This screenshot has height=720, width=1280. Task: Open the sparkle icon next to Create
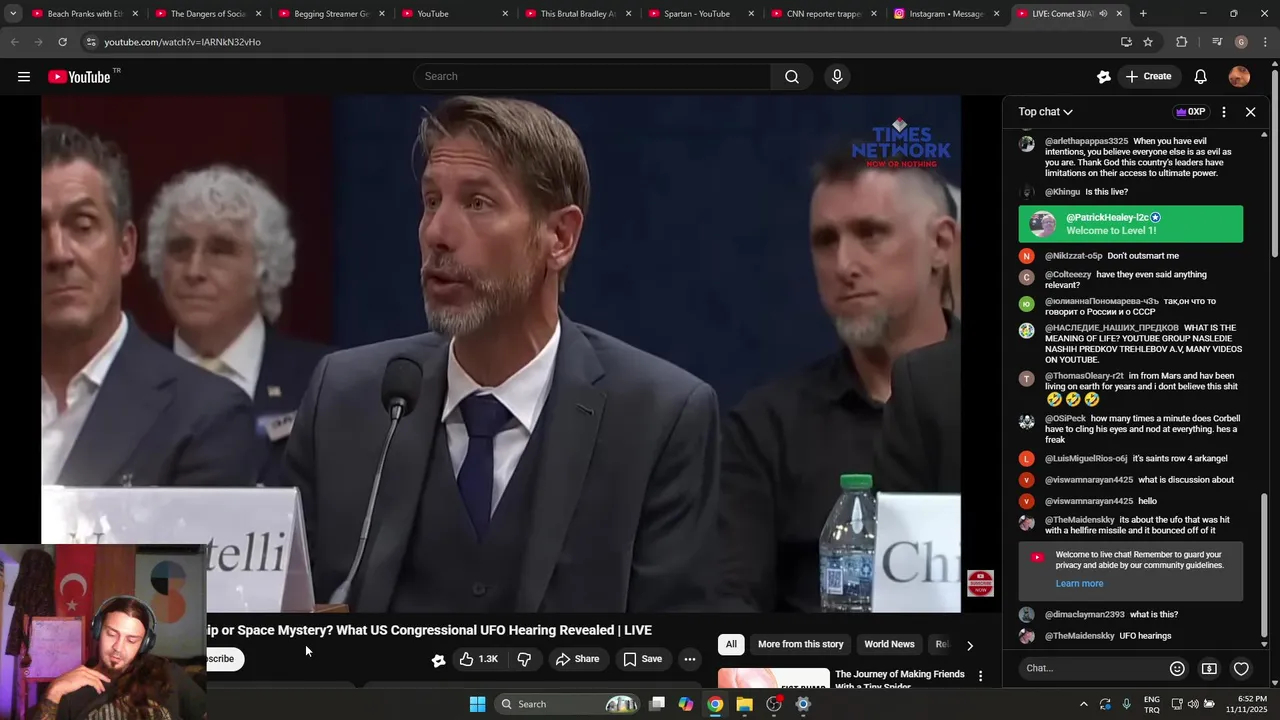(x=1103, y=77)
